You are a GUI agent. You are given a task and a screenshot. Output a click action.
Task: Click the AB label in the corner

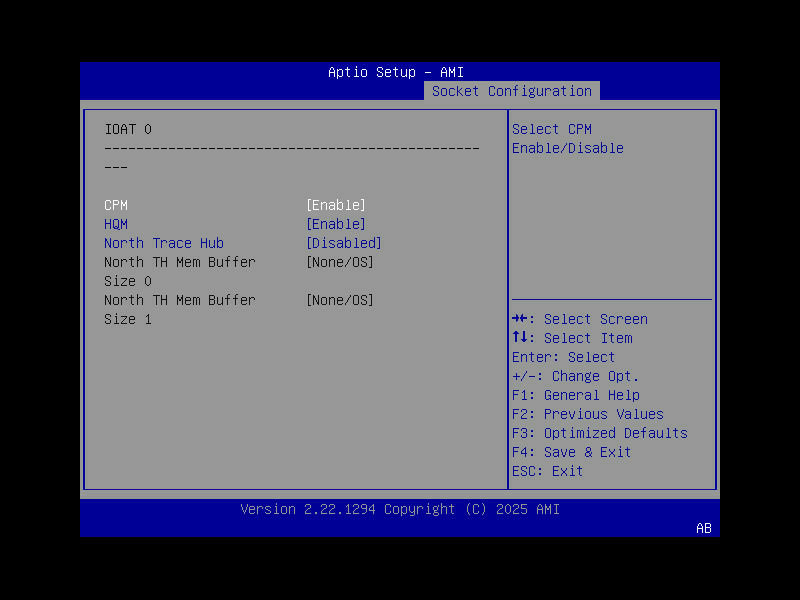703,528
